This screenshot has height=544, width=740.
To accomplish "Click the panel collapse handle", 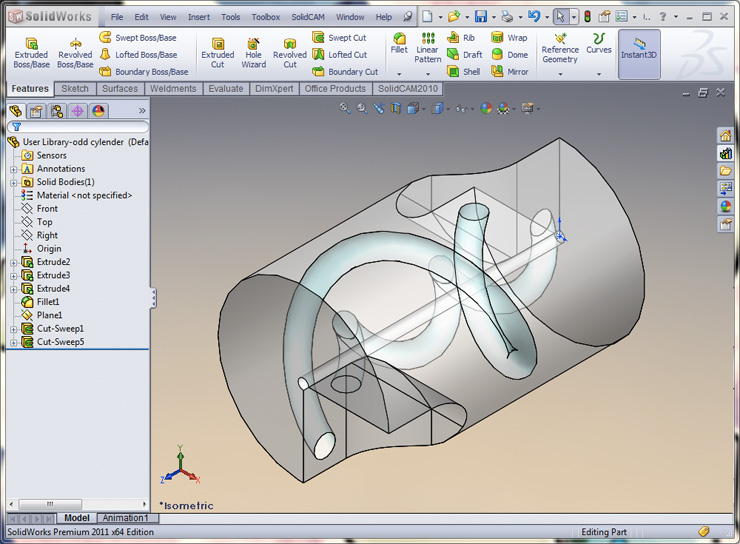I will click(153, 298).
